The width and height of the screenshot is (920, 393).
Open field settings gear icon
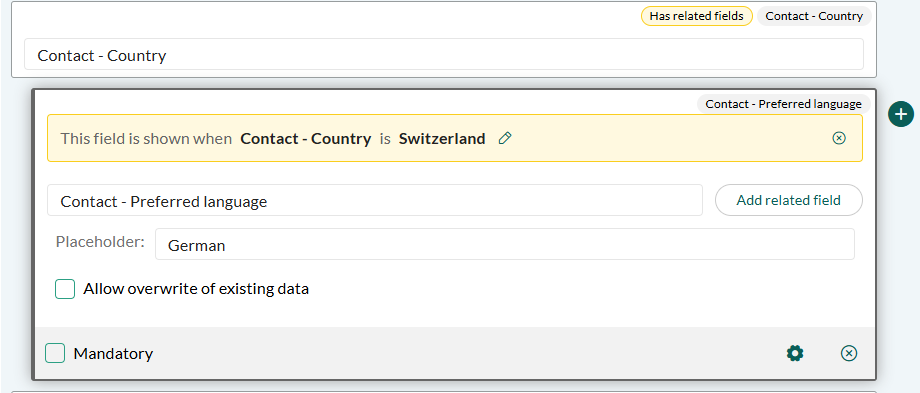[795, 353]
